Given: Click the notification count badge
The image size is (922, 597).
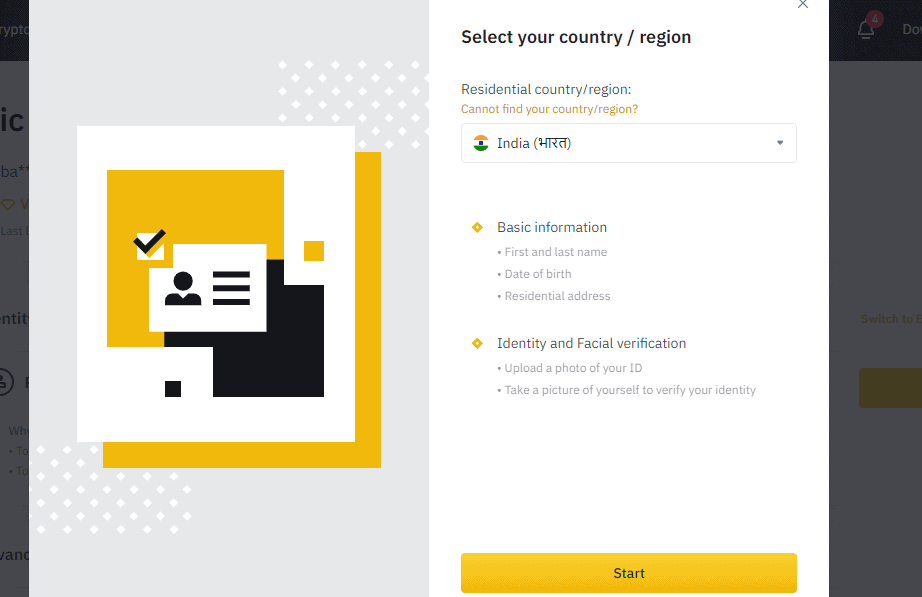Looking at the screenshot, I should tap(875, 19).
